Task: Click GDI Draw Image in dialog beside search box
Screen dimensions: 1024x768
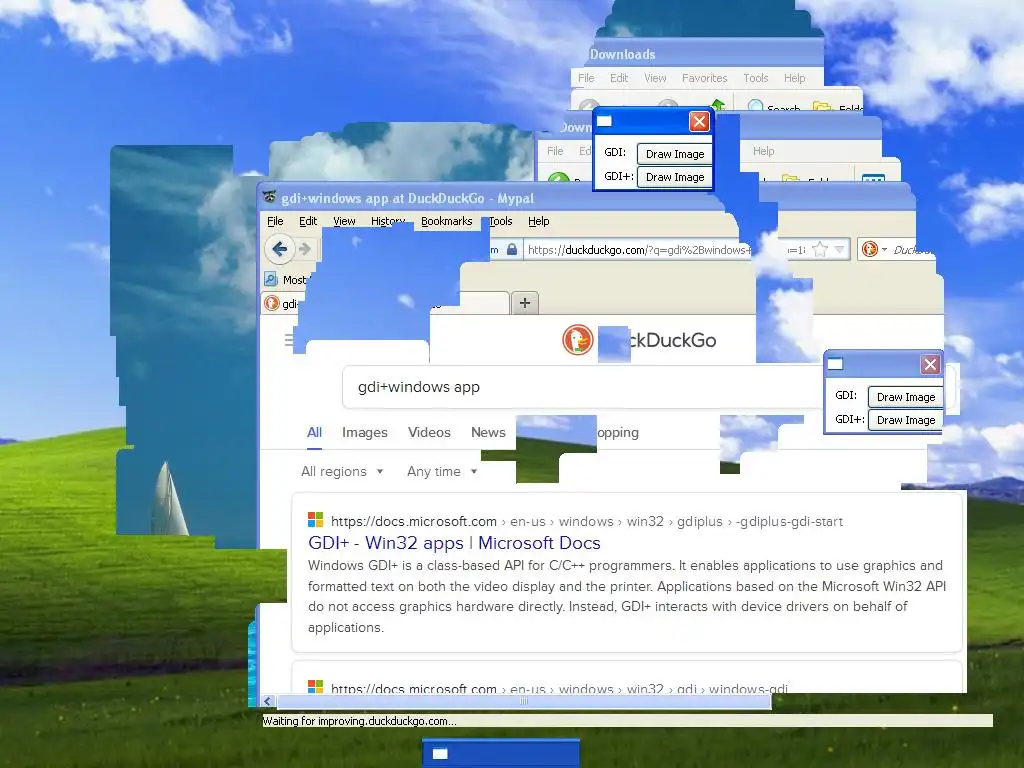Action: tap(906, 397)
